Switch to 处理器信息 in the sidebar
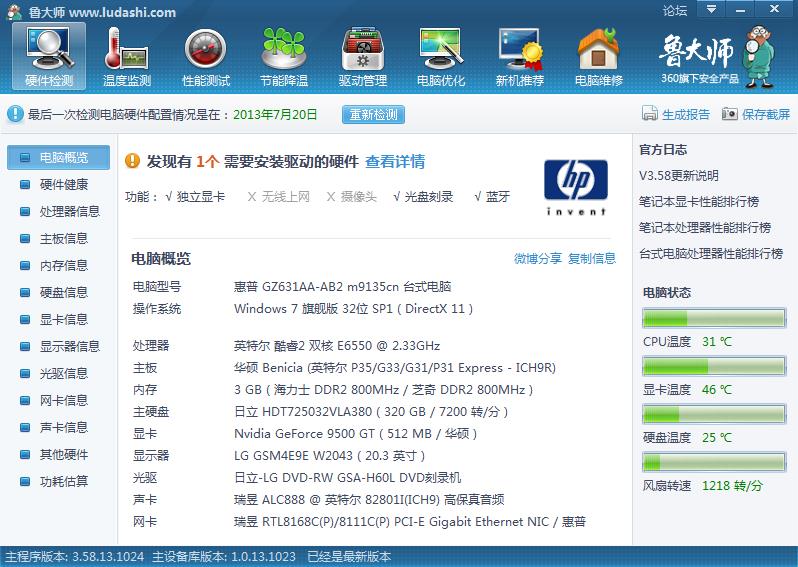Viewport: 798px width, 567px height. click(x=69, y=211)
